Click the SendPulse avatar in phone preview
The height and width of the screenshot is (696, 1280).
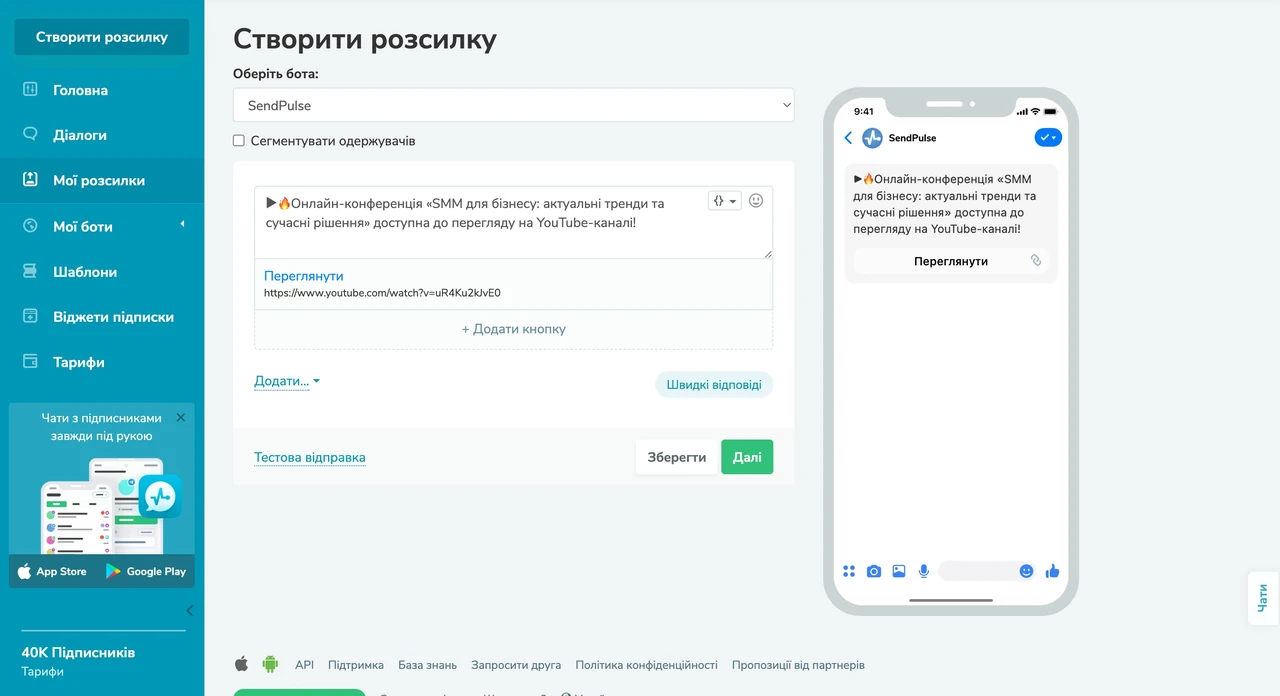pos(872,138)
